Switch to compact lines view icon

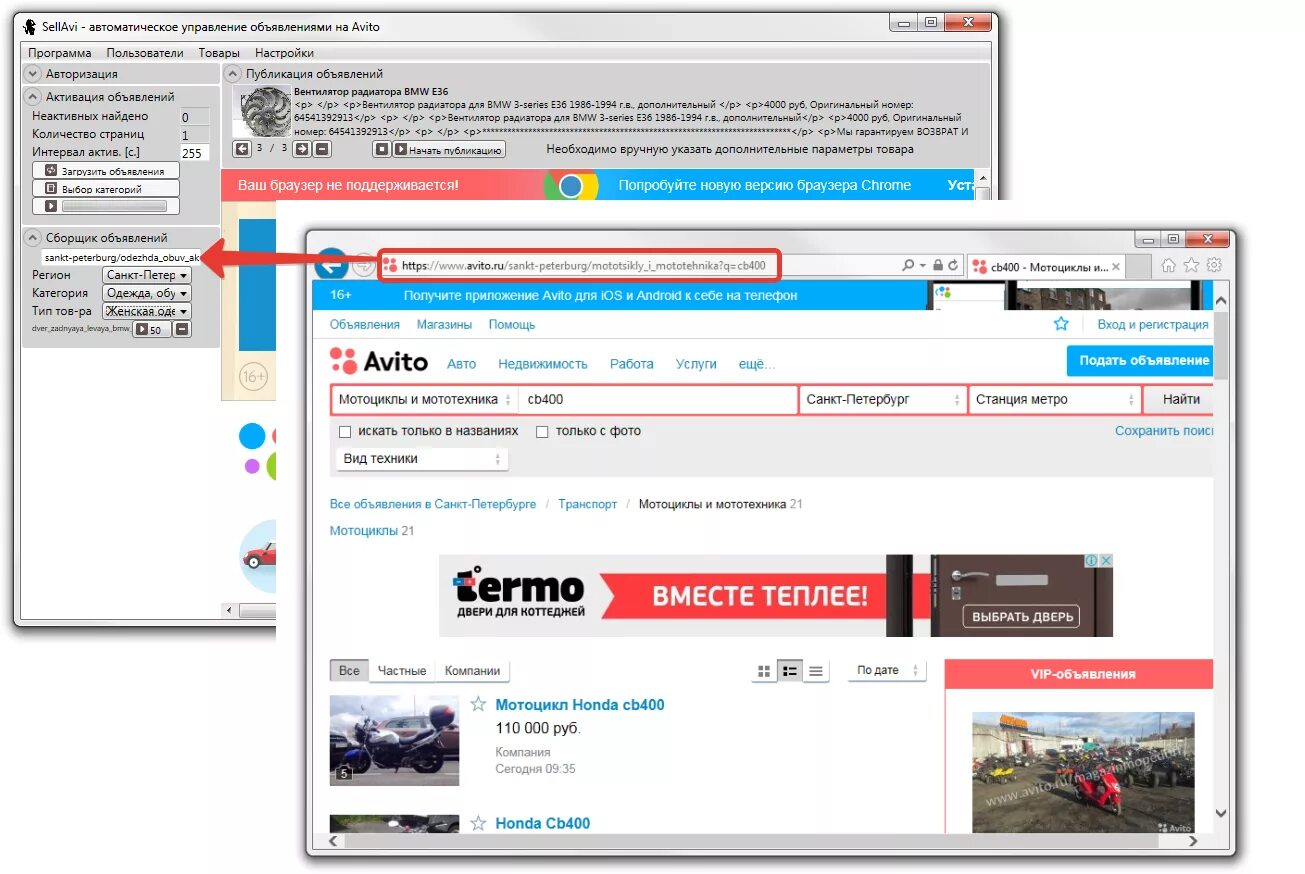pos(816,671)
